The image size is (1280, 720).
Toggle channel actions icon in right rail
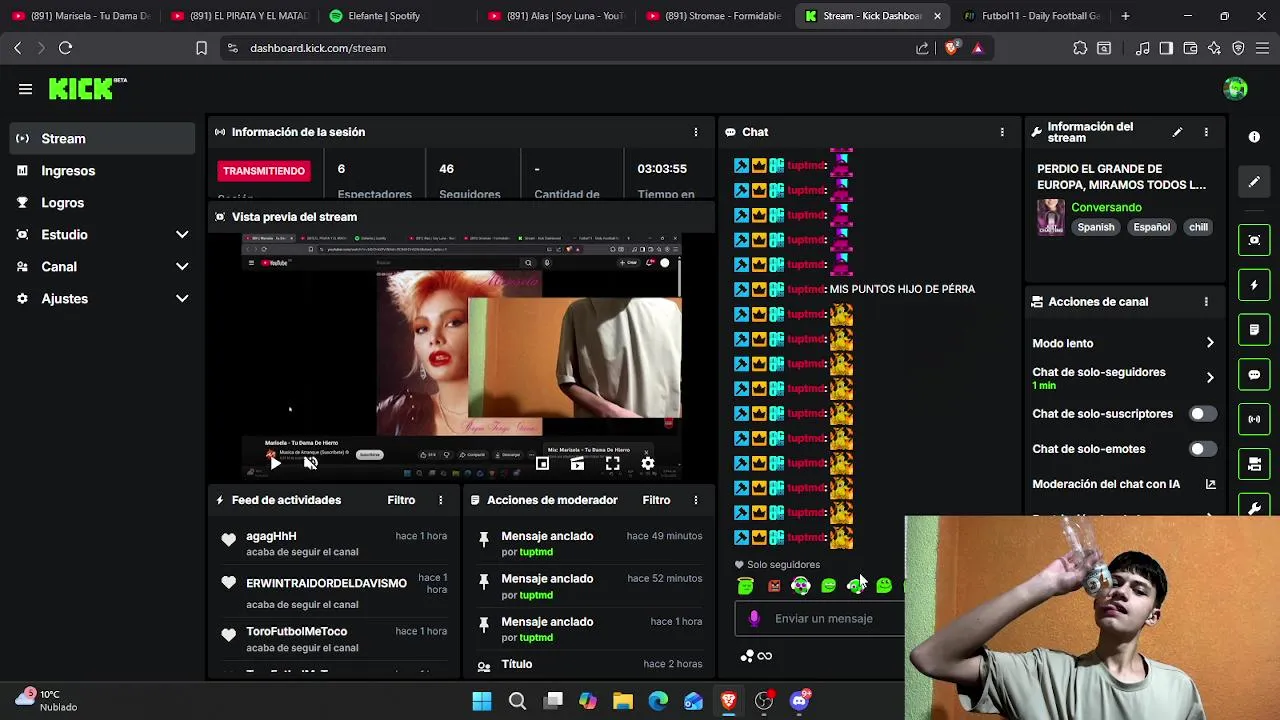1254,464
